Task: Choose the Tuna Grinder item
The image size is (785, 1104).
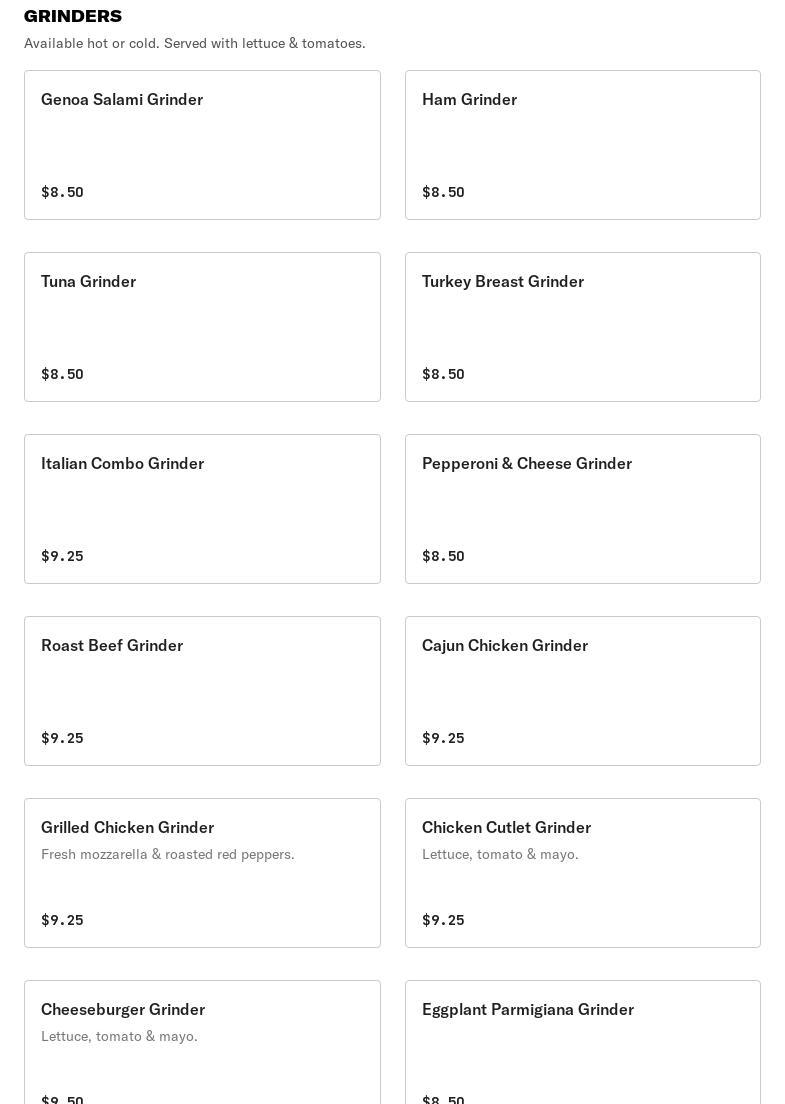Action: click(202, 327)
